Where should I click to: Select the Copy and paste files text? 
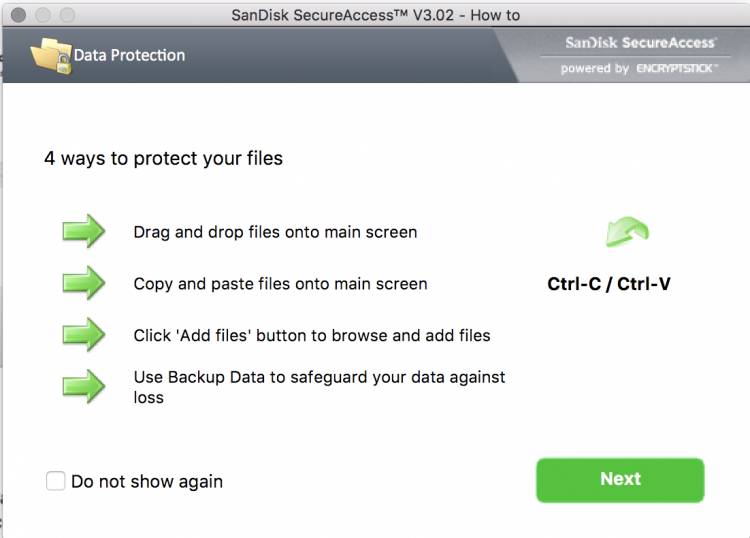(x=280, y=284)
